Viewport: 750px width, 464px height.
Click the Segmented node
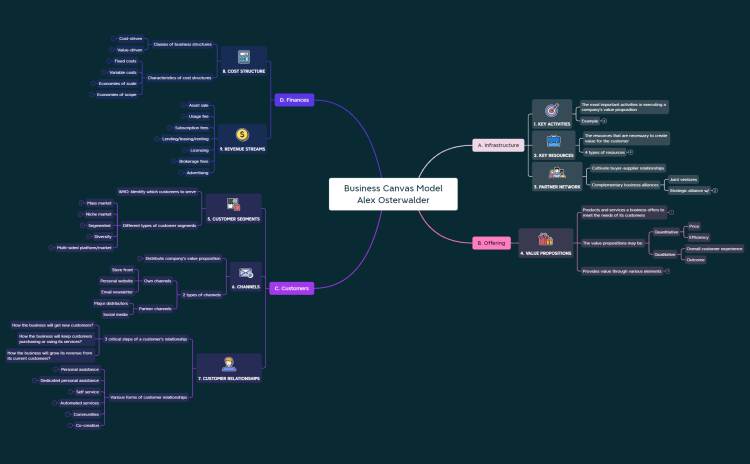[x=99, y=226]
